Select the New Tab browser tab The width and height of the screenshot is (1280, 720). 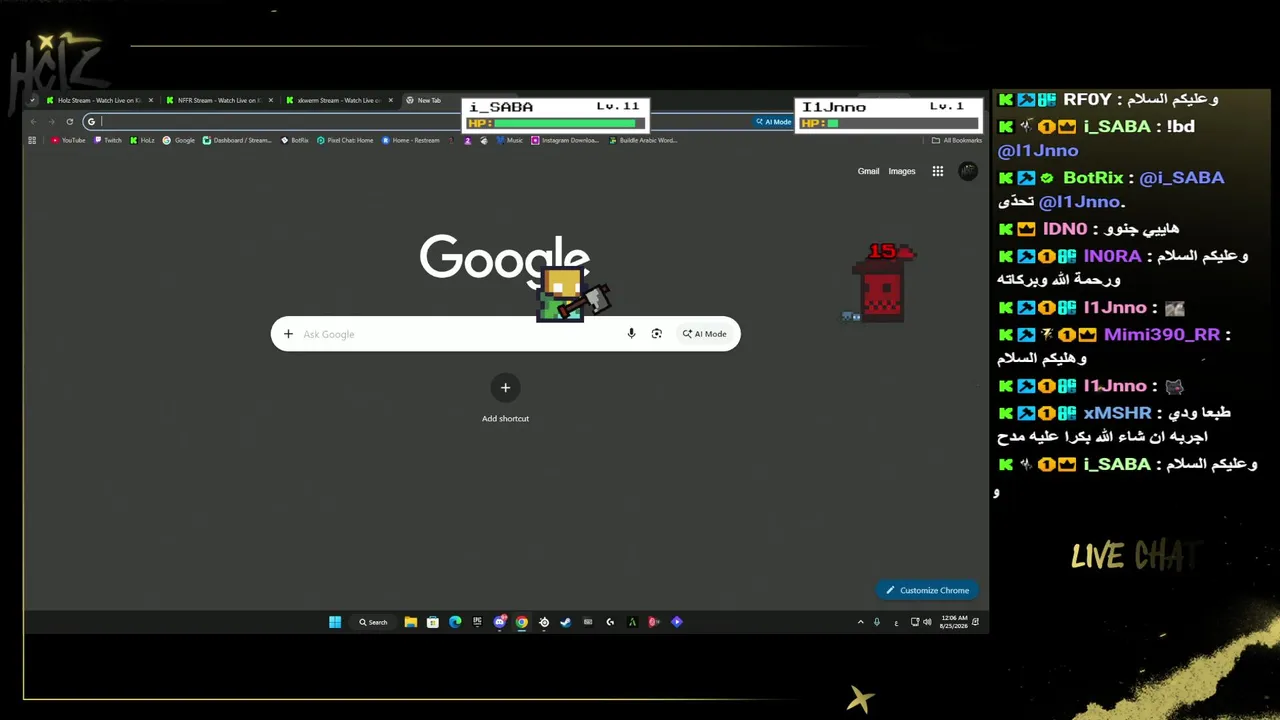tap(429, 100)
